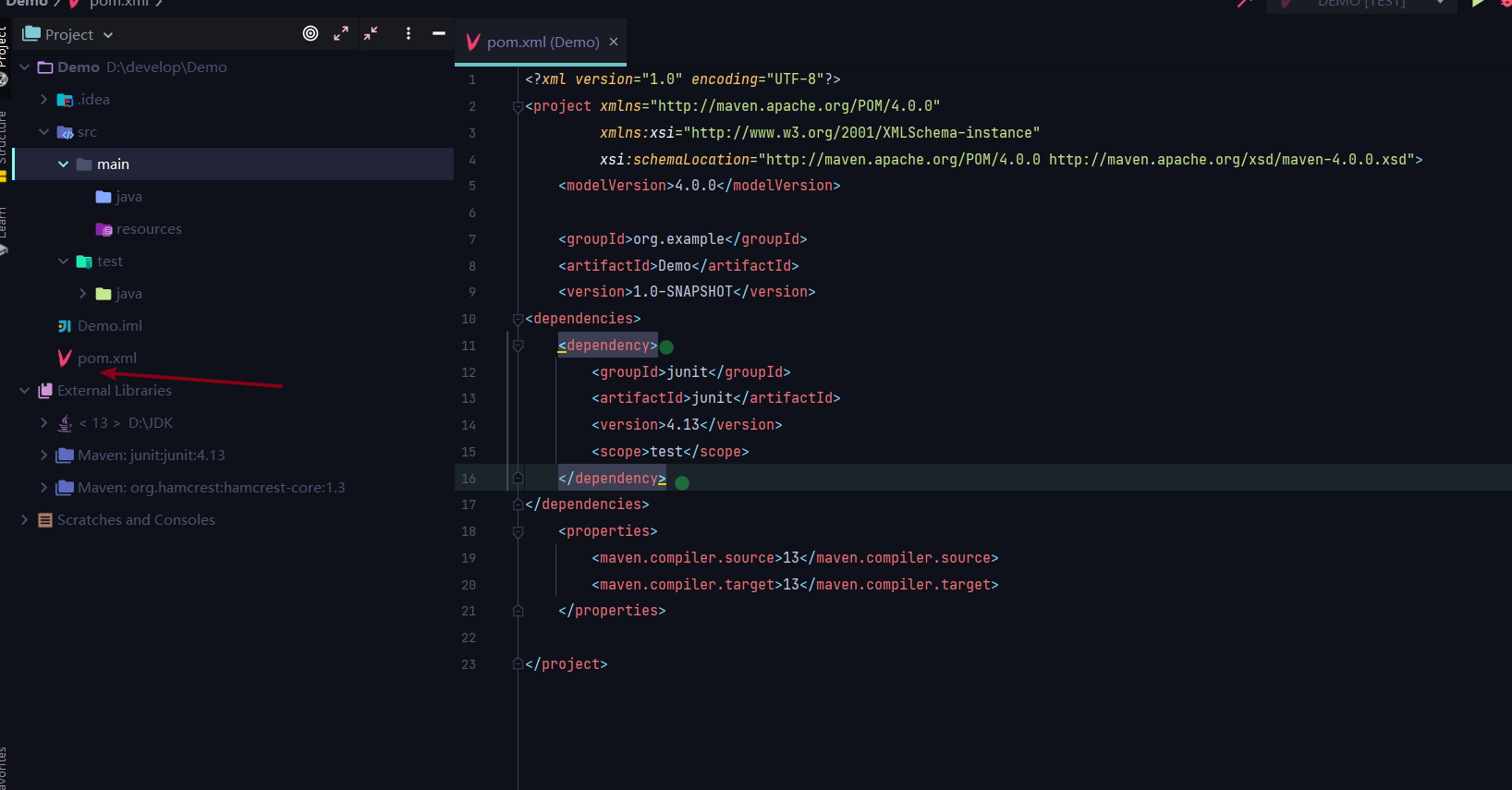Click the green gutter marker after opening dependency tag

coord(666,347)
